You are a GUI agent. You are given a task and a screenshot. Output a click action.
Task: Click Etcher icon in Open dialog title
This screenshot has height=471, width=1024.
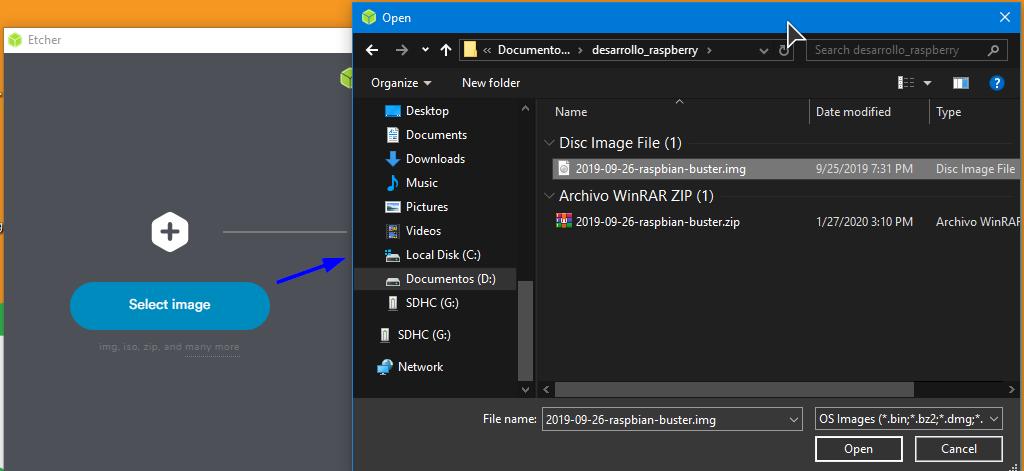(x=370, y=18)
